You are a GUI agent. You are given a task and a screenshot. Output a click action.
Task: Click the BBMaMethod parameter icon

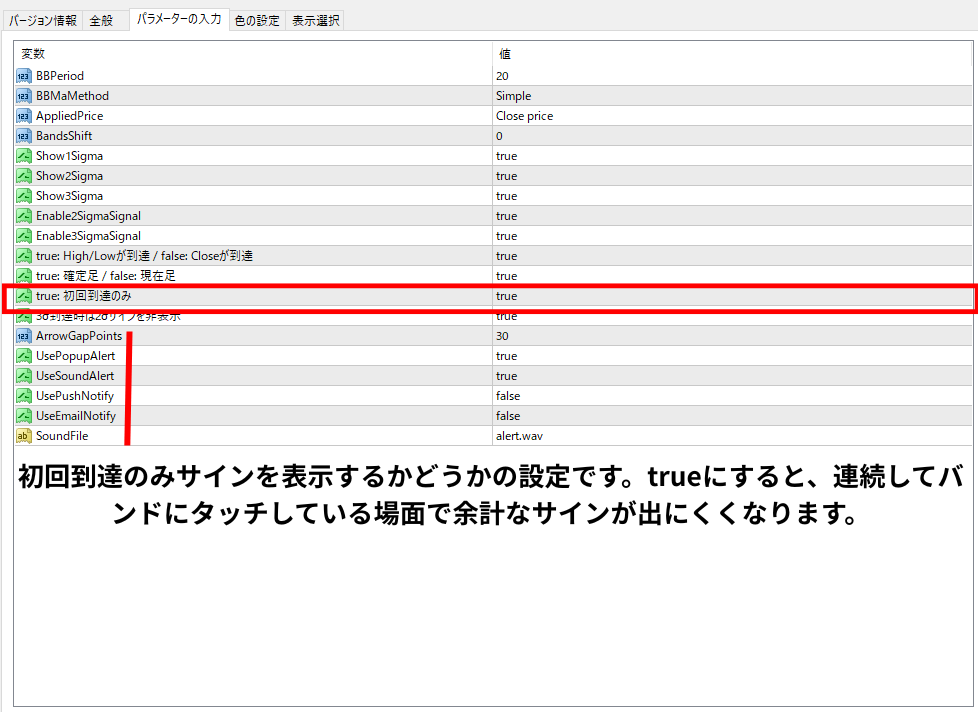[x=24, y=96]
